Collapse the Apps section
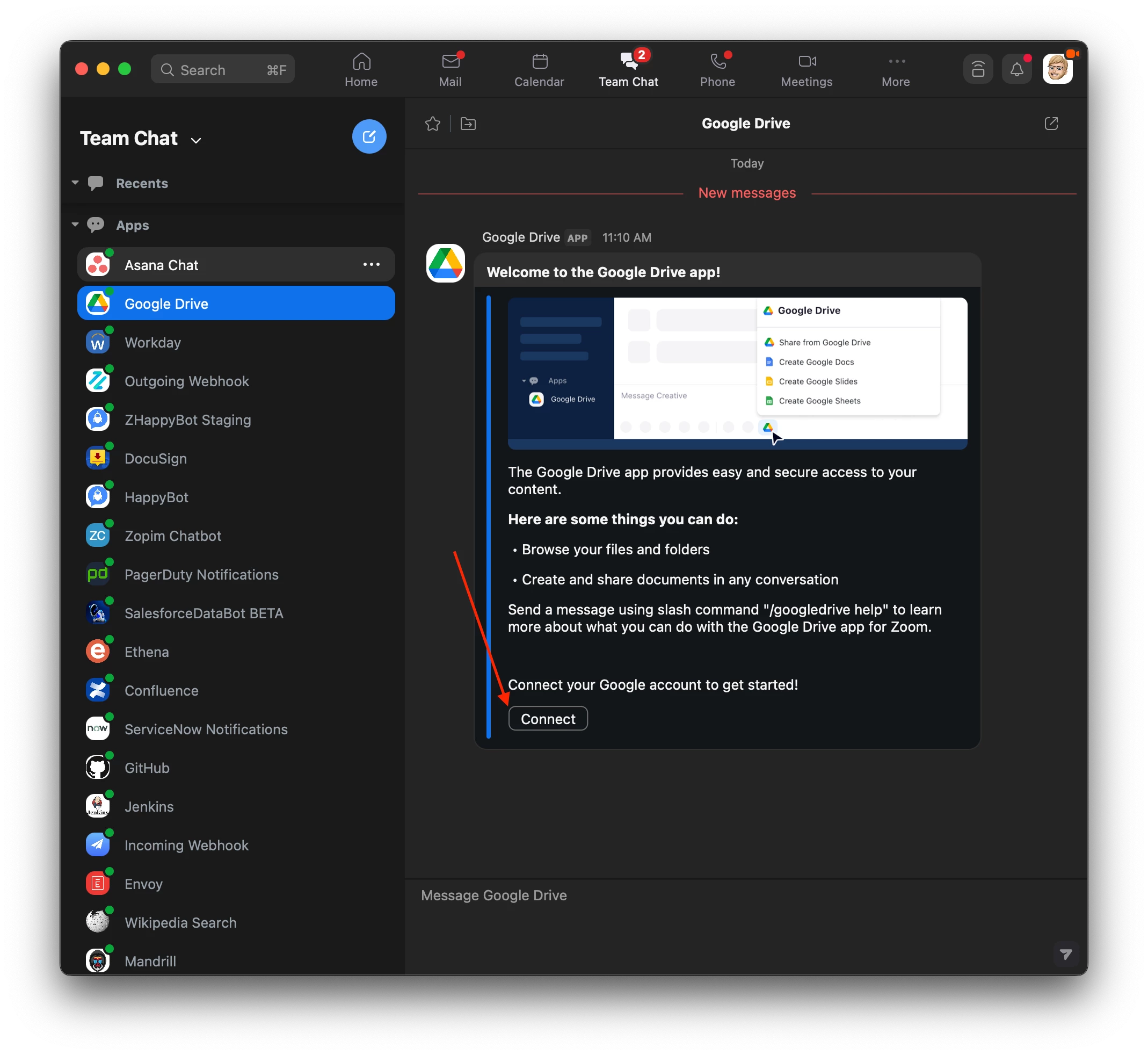The height and width of the screenshot is (1055, 1148). [75, 225]
